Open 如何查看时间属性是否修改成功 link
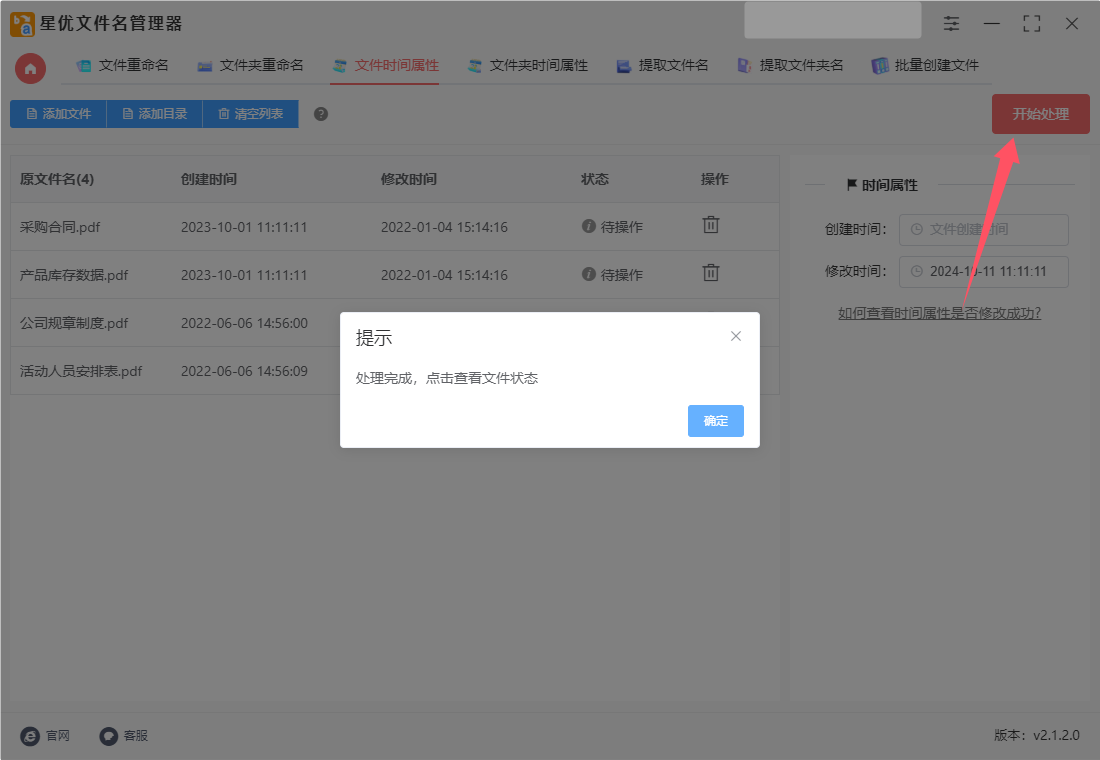1100x760 pixels. tap(939, 313)
